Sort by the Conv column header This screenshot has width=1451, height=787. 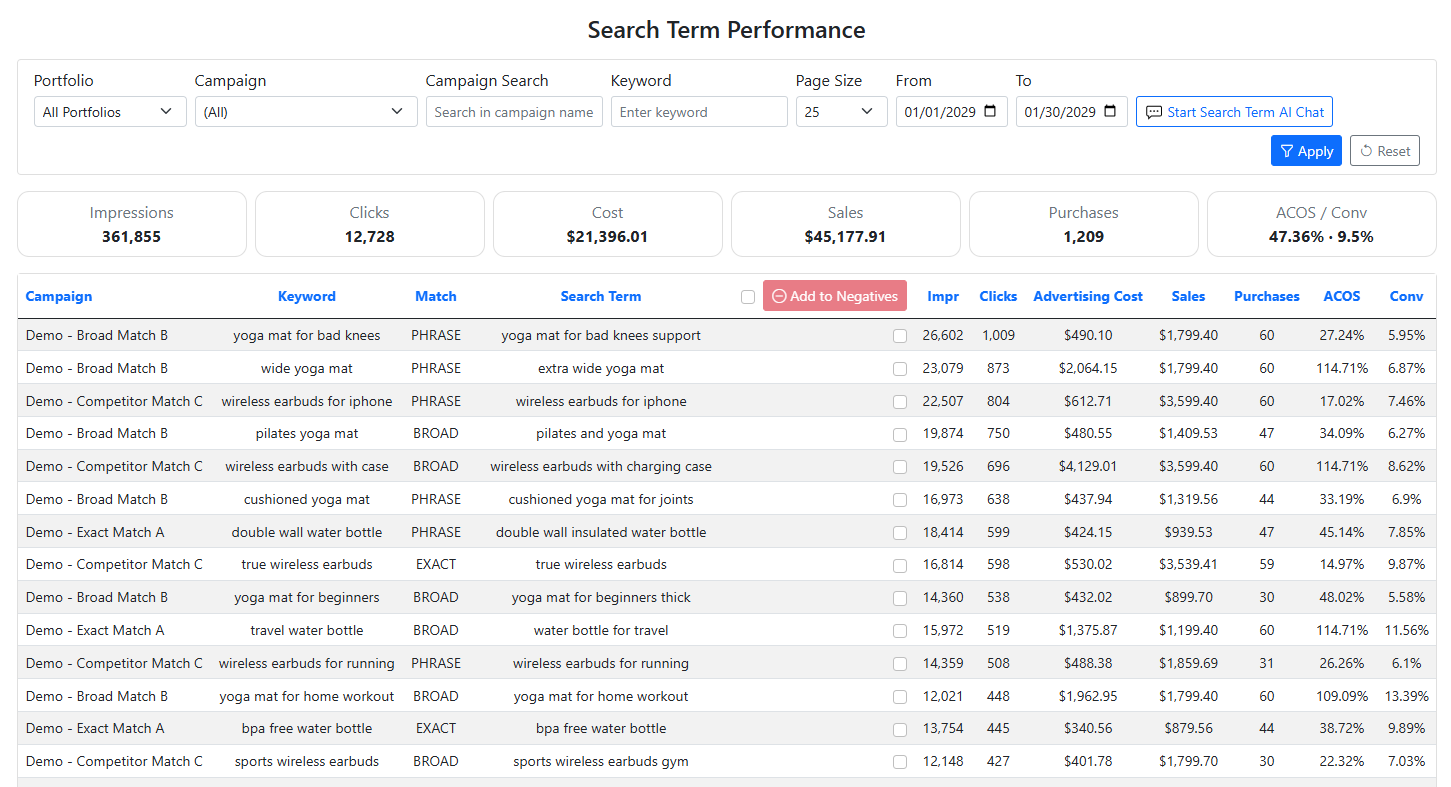pos(1406,296)
